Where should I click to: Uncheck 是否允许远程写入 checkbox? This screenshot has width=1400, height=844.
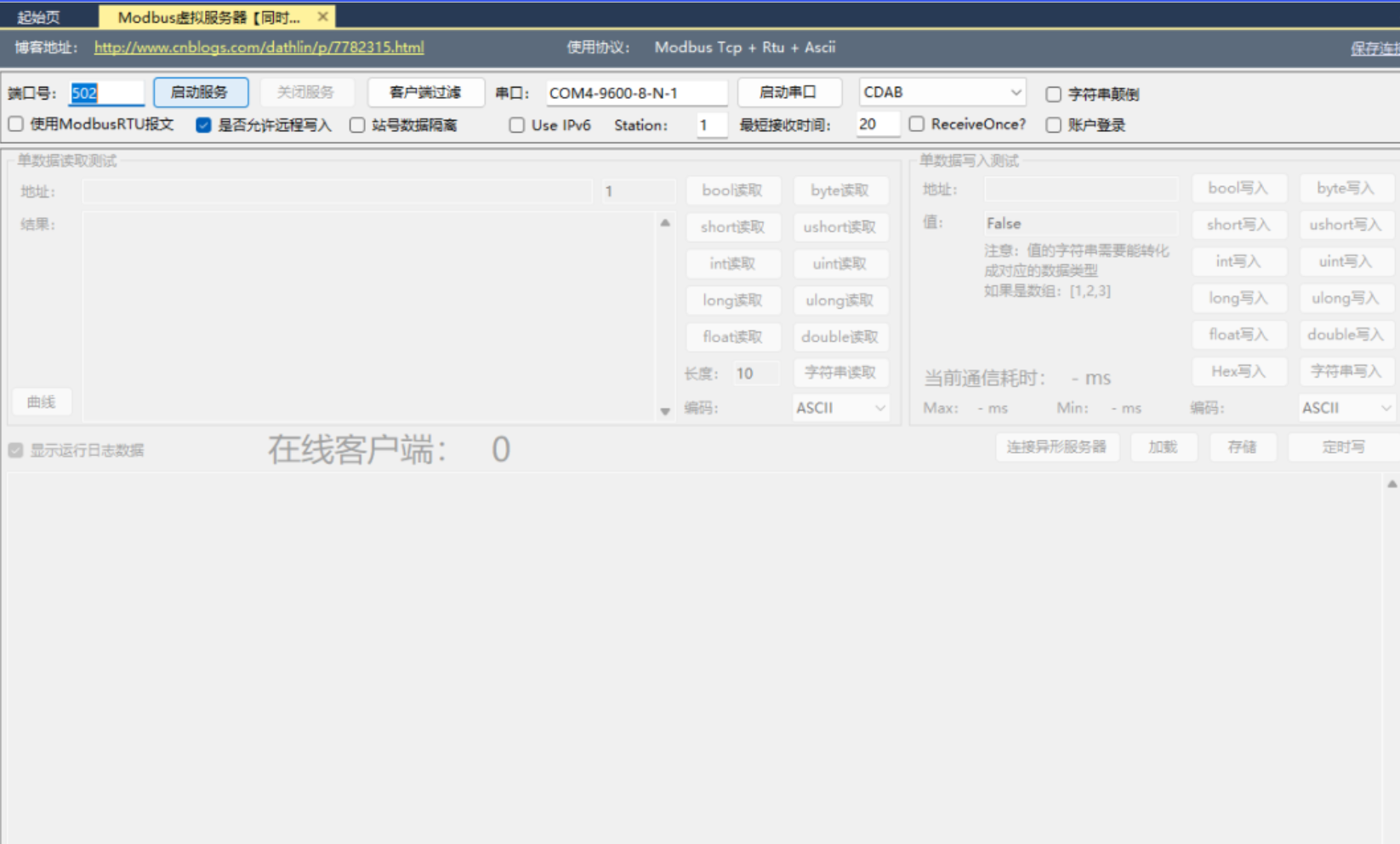point(203,125)
